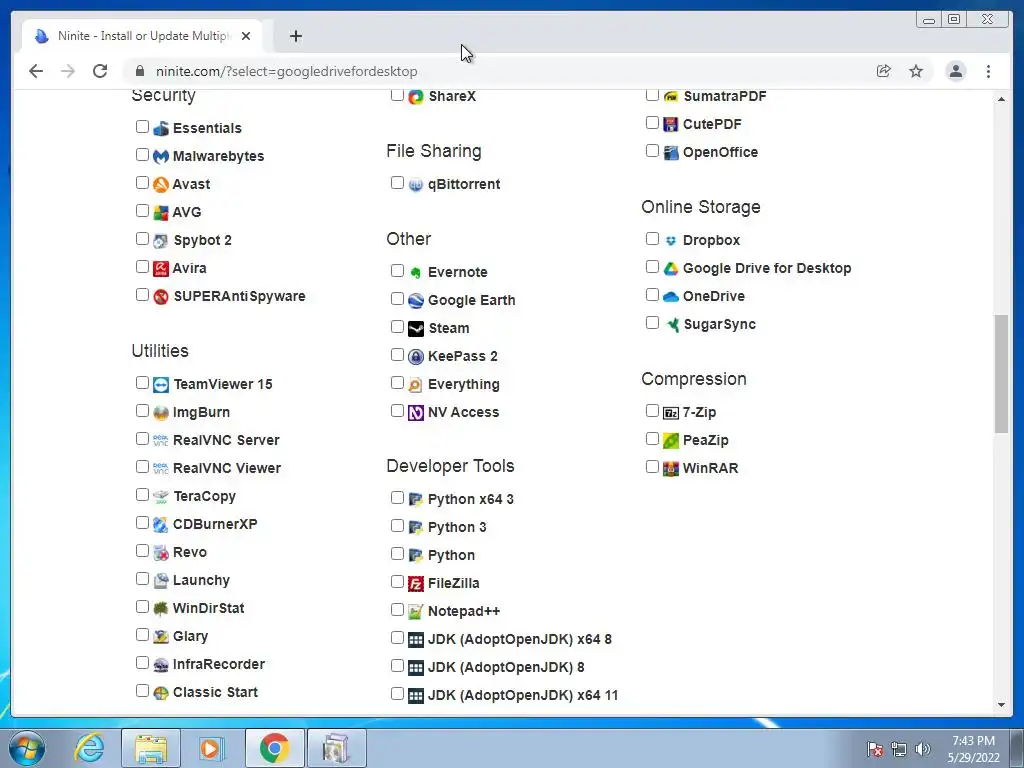Click the vertical scrollbar thumb
Screen dimensions: 1024x768
1002,374
